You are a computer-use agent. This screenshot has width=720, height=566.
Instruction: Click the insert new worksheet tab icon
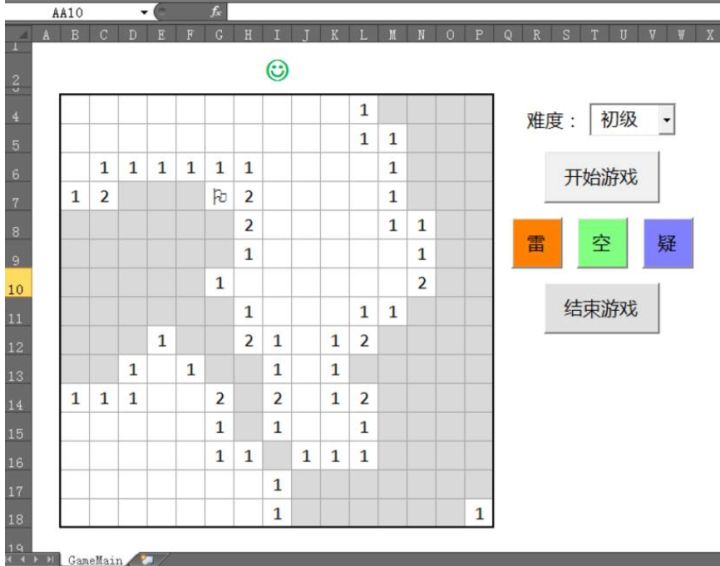click(x=147, y=560)
